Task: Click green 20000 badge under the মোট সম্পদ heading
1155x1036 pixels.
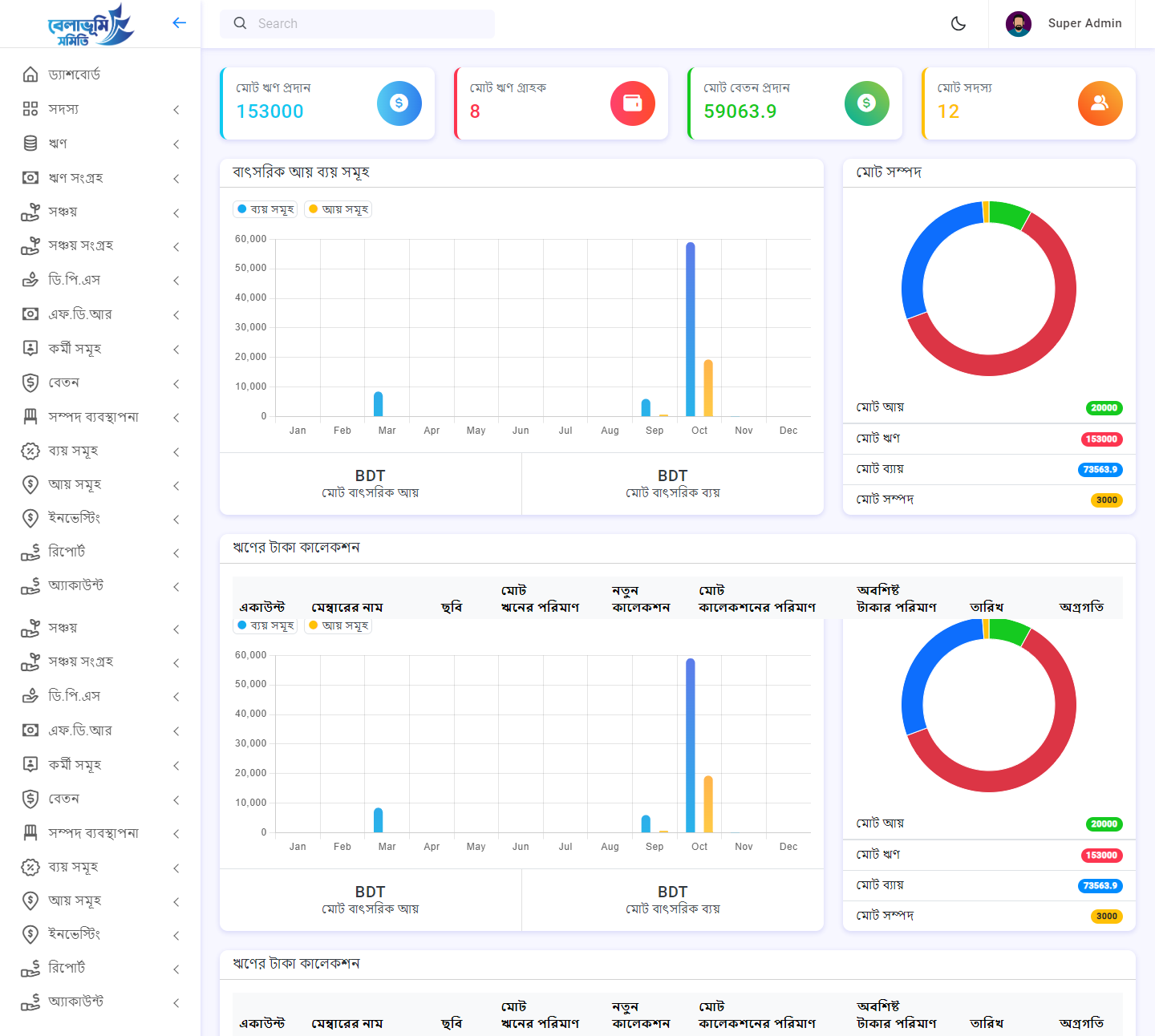Action: (x=1104, y=408)
